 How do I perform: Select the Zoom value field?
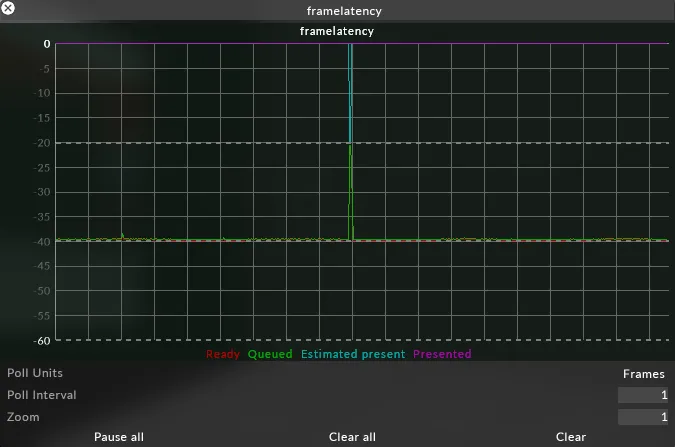click(x=643, y=417)
